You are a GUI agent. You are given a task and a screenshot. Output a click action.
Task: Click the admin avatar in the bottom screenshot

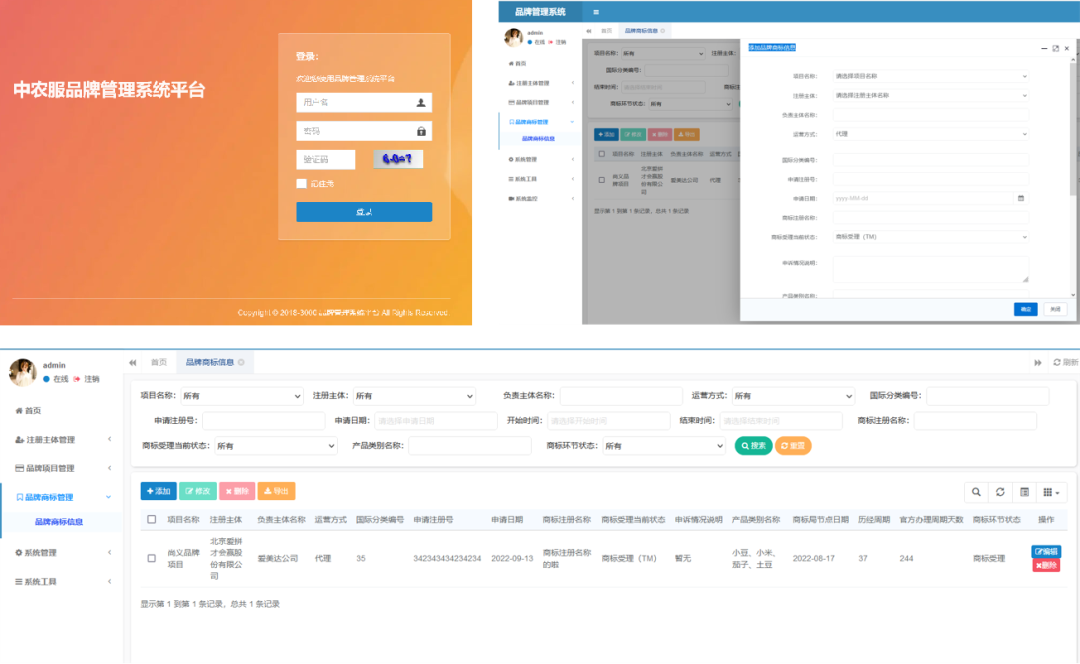point(23,372)
